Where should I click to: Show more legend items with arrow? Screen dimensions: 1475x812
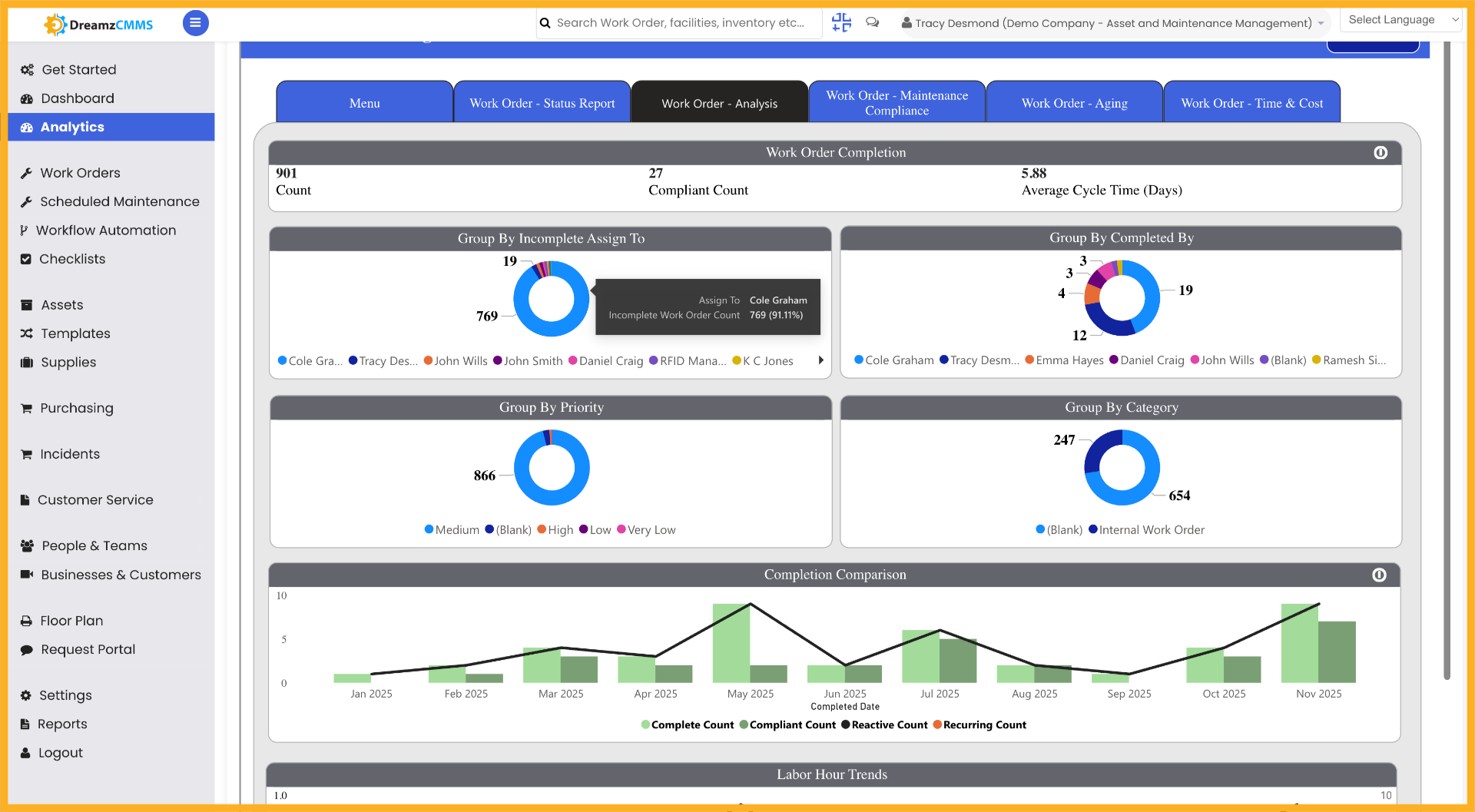[821, 360]
